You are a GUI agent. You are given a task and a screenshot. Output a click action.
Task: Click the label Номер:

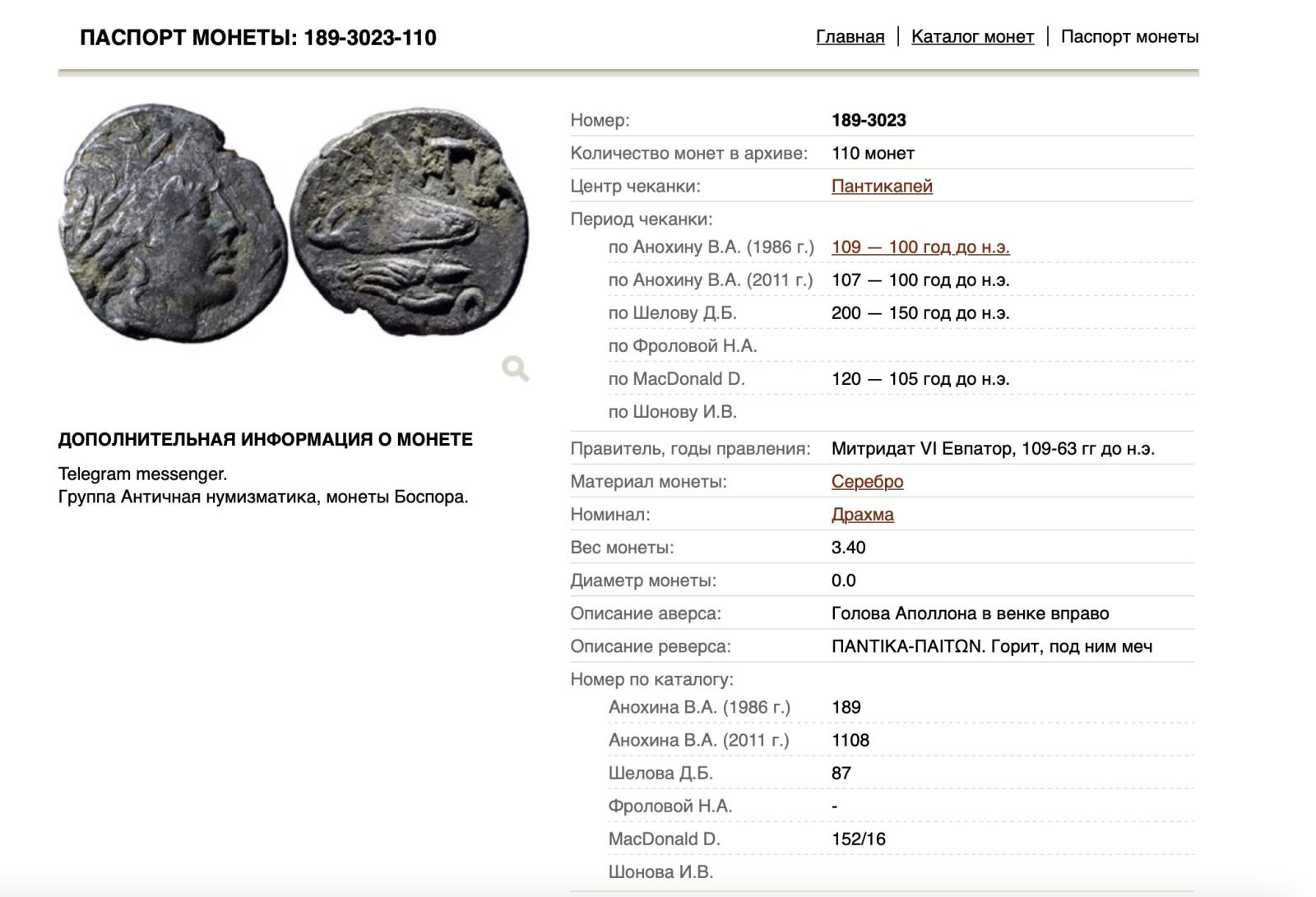click(x=600, y=120)
